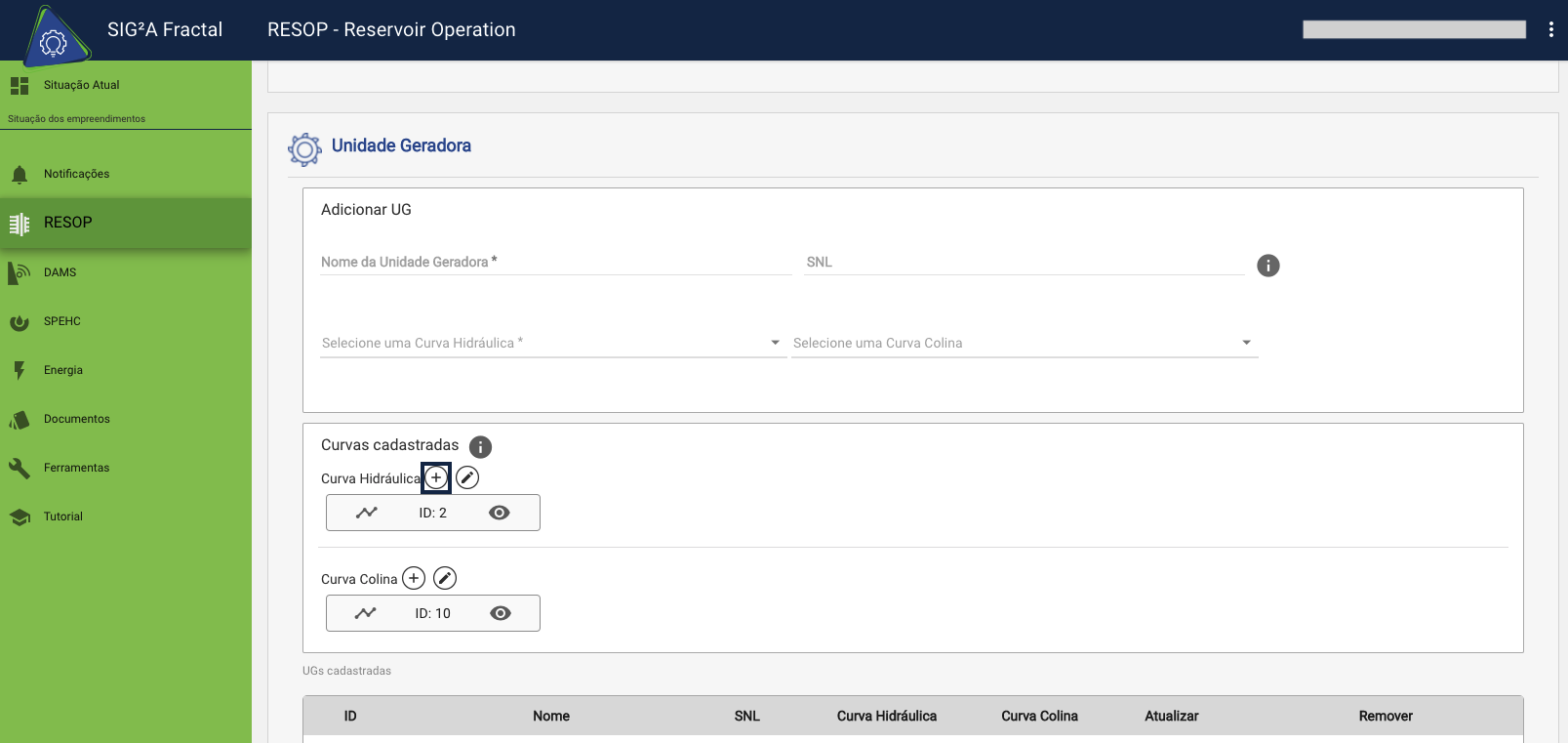Viewport: 1568px width, 743px height.
Task: Click the edit Curva Colina pencil icon
Action: (445, 578)
